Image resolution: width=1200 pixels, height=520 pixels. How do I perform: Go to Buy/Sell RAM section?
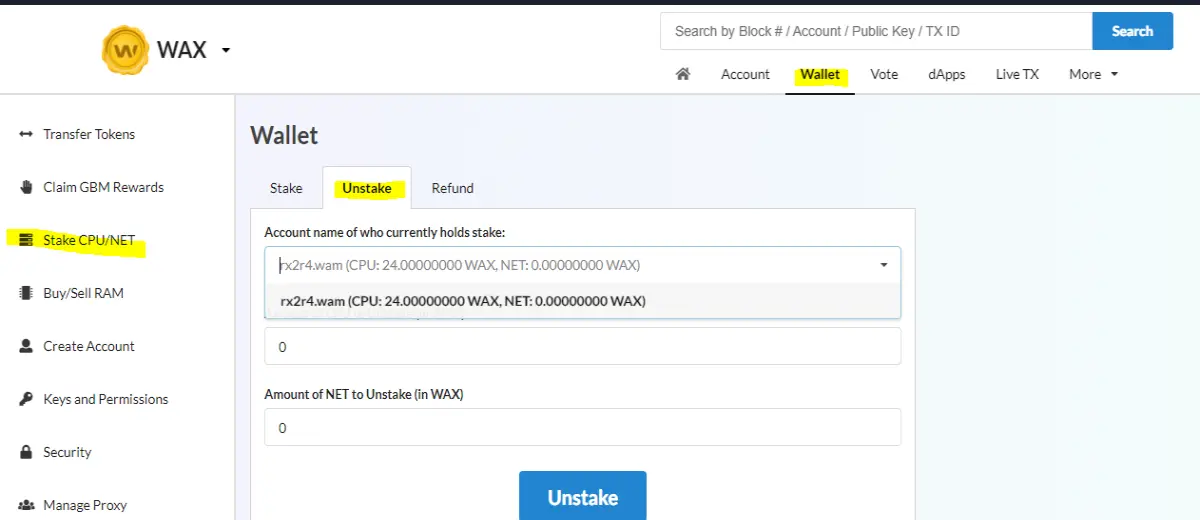83,293
